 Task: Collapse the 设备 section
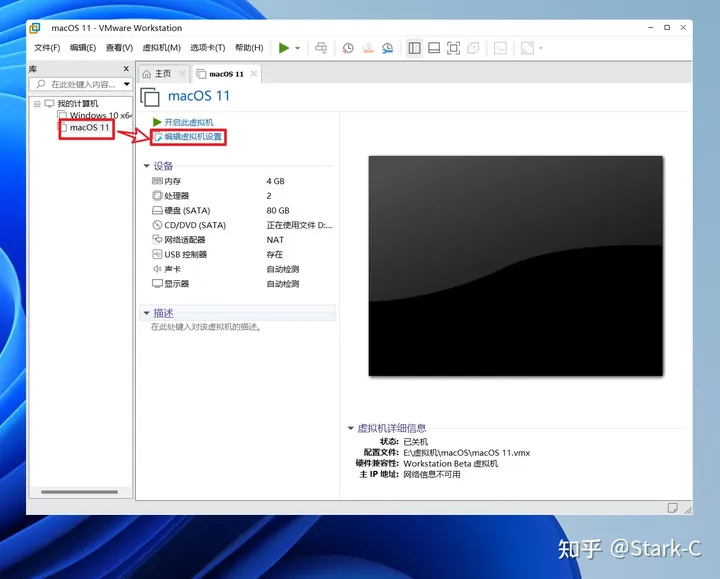(x=146, y=166)
